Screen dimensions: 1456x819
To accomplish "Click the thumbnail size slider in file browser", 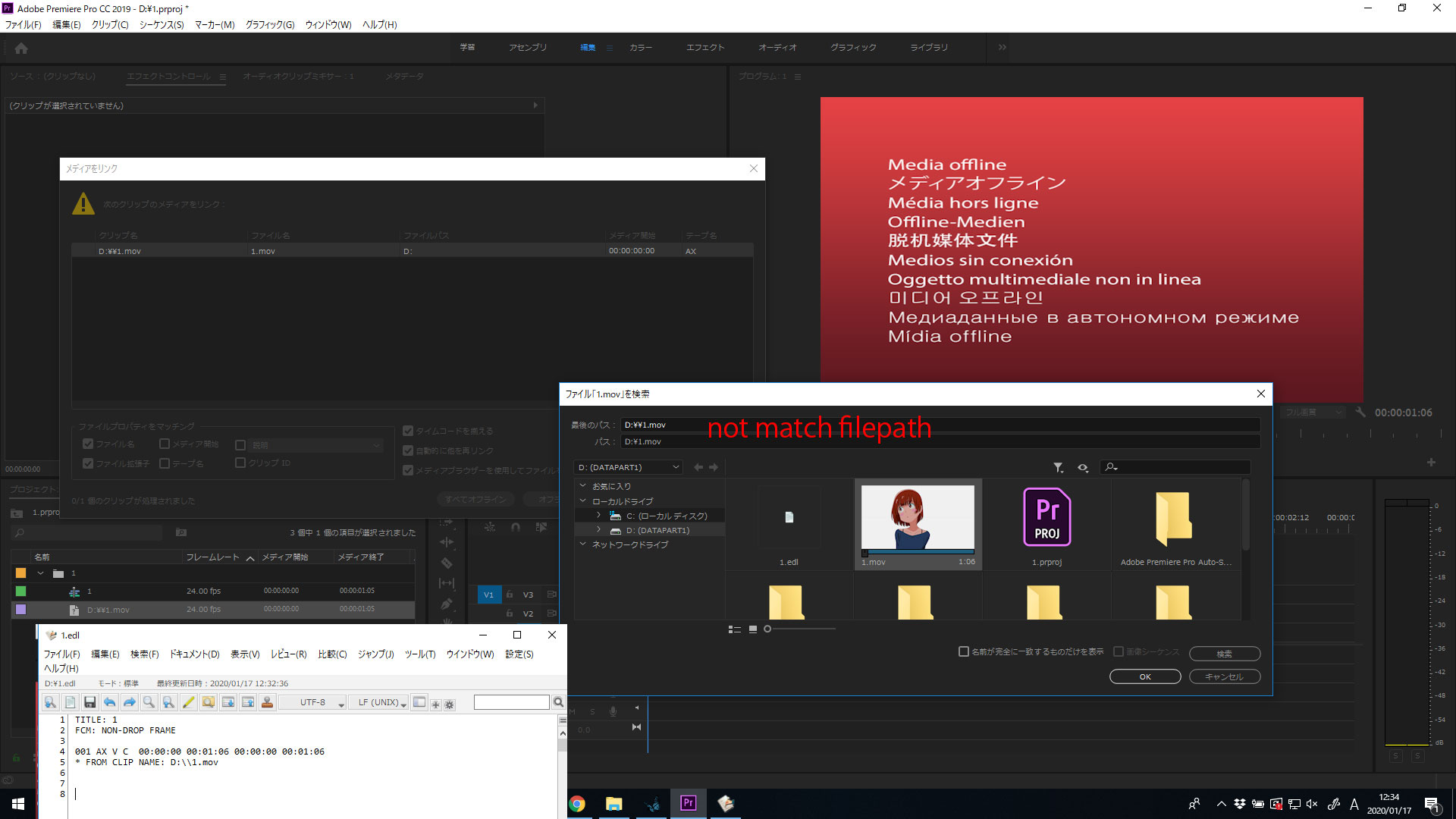I will 800,629.
